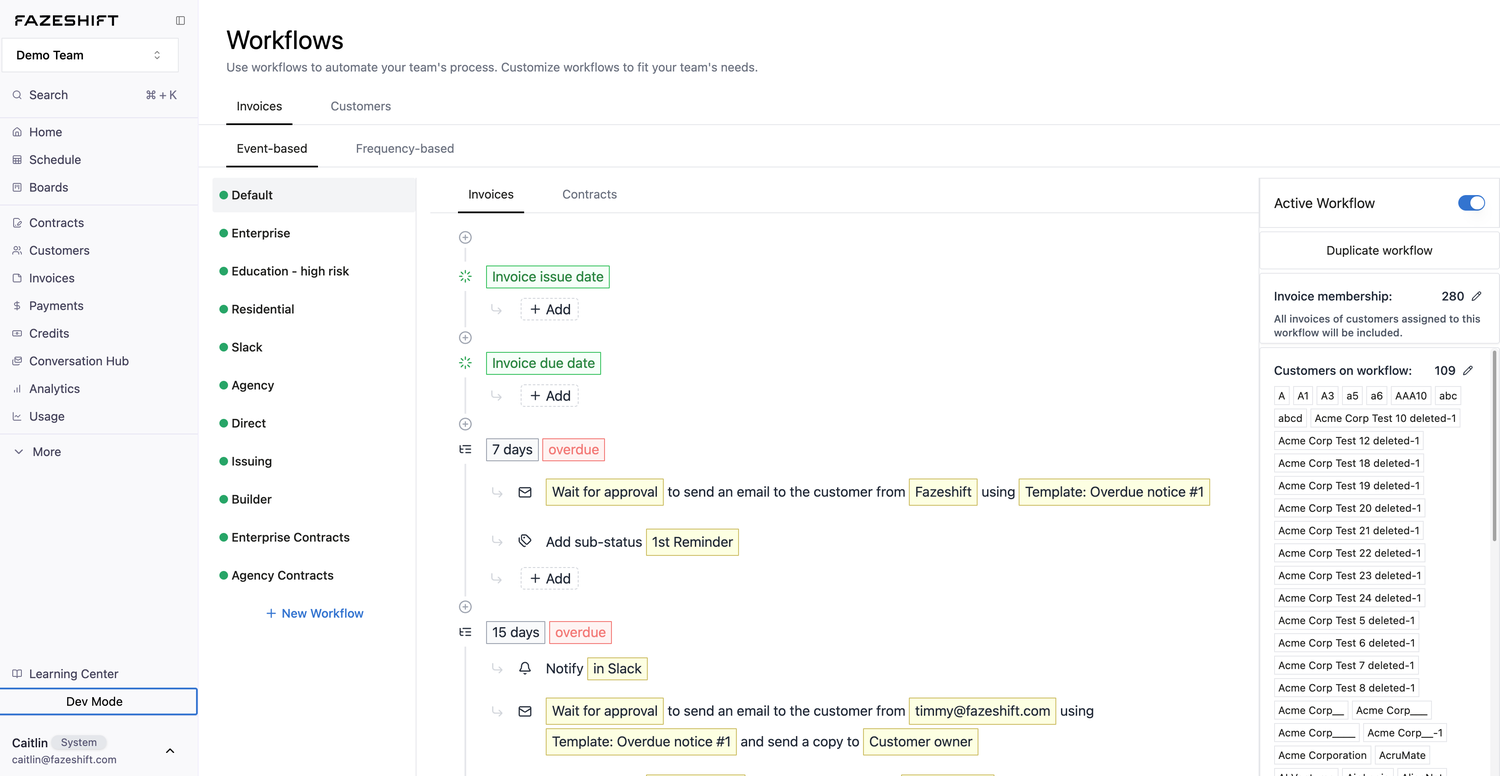The width and height of the screenshot is (1500, 776).
Task: Create a workflow via New Workflow link
Action: (x=315, y=613)
